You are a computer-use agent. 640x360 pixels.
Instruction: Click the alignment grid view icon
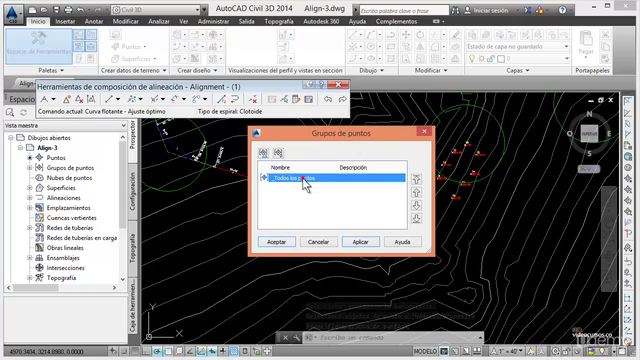pyautogui.click(x=309, y=99)
